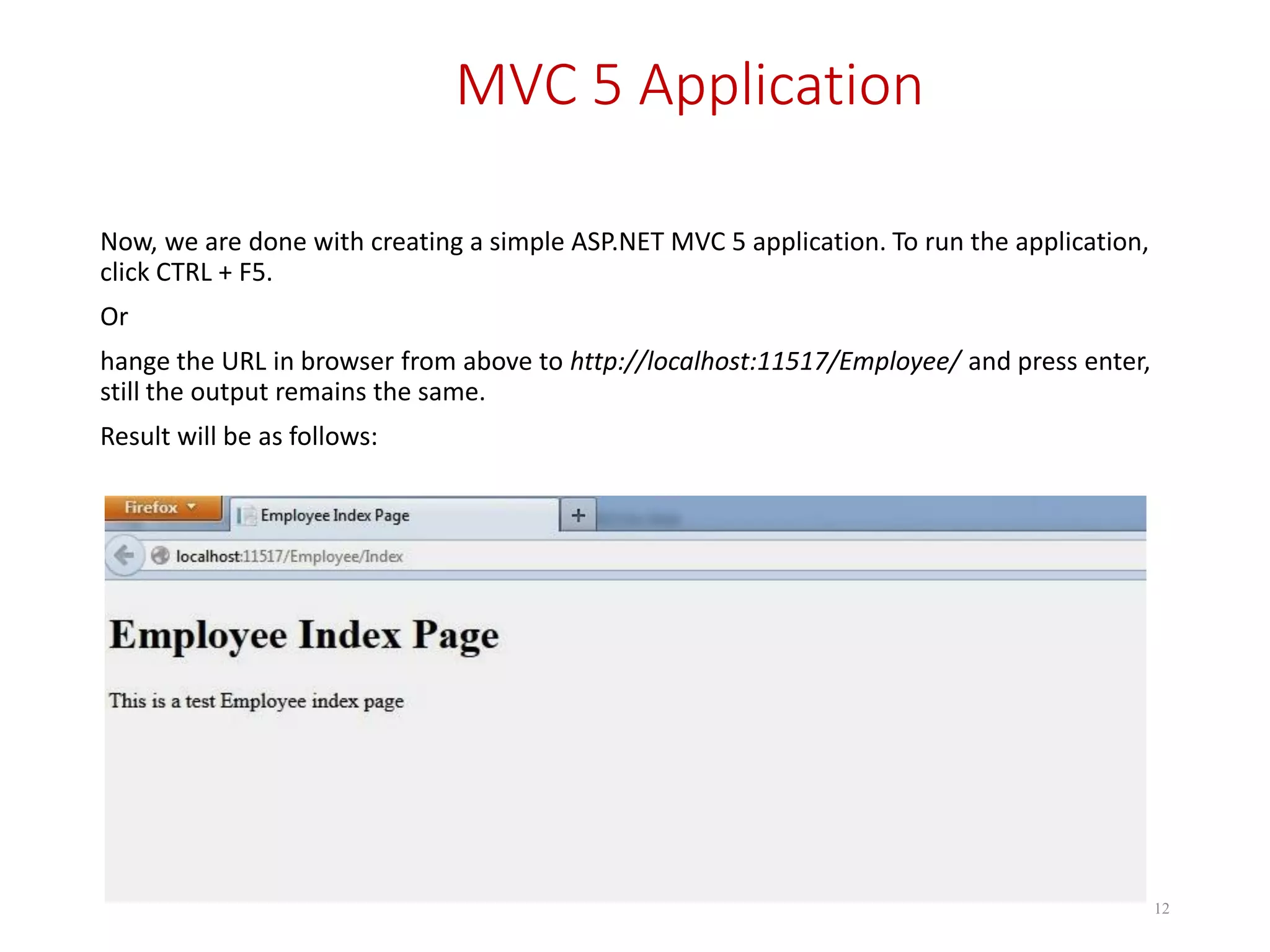This screenshot has width=1270, height=952.
Task: Click the Employee Index Page heading
Action: coord(304,636)
